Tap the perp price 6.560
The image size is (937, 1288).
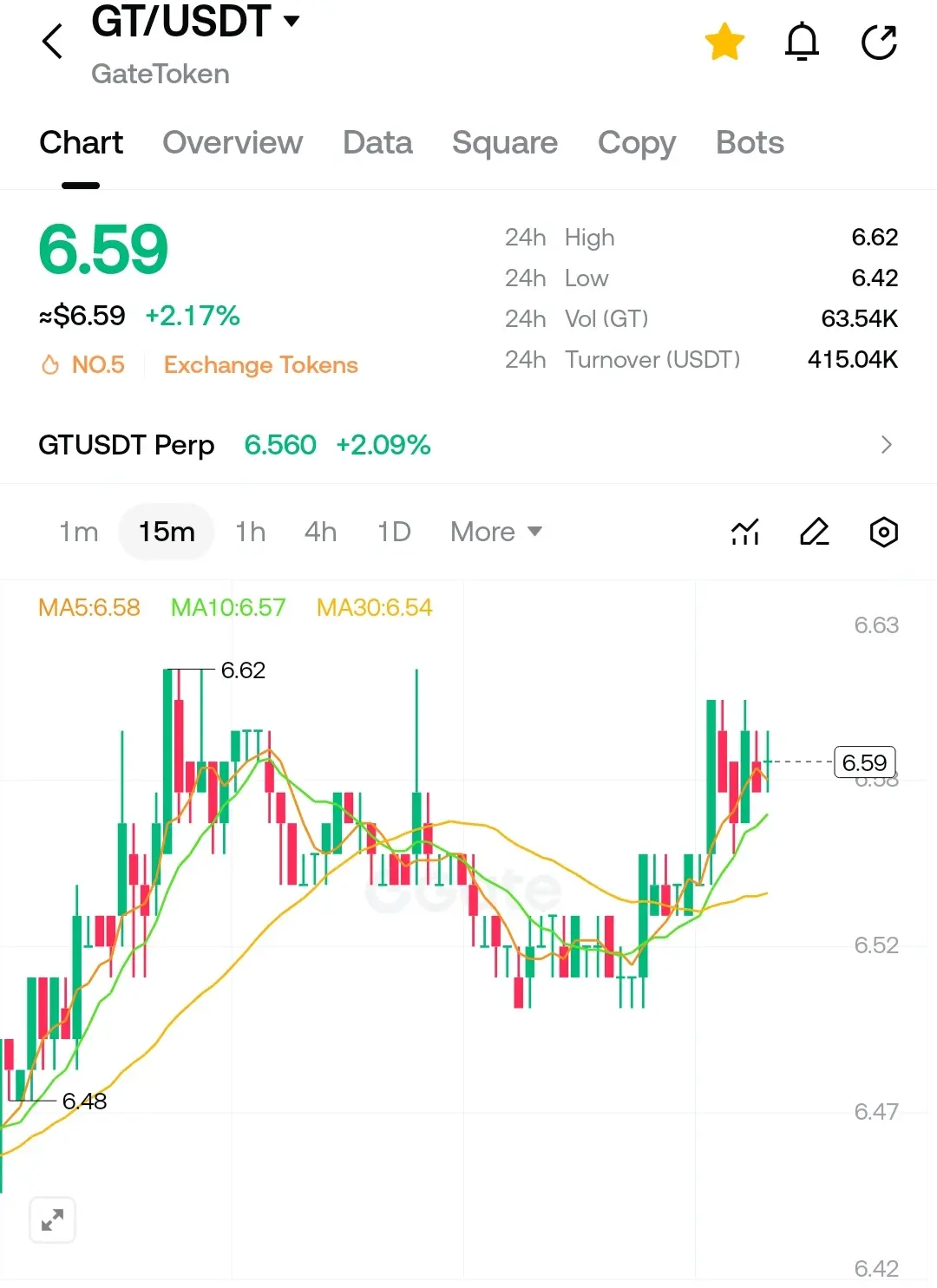click(280, 445)
